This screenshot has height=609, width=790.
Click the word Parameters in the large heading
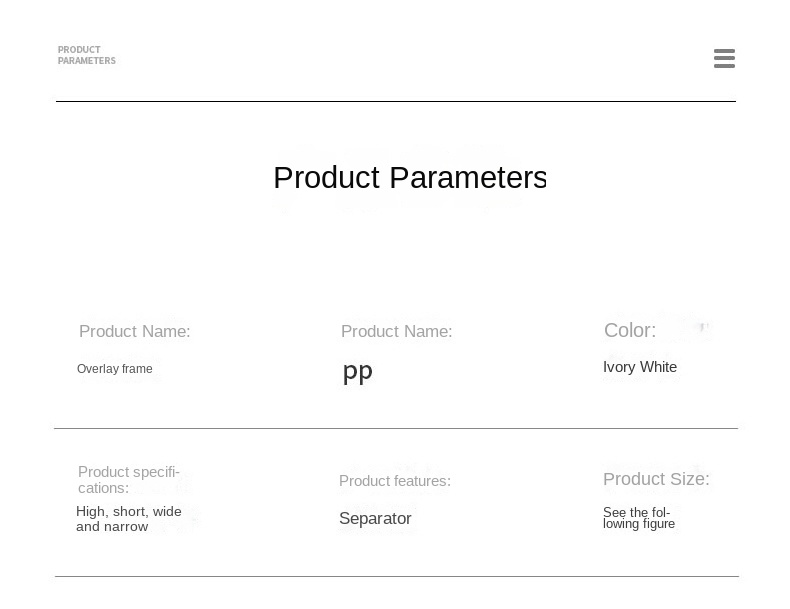click(467, 178)
